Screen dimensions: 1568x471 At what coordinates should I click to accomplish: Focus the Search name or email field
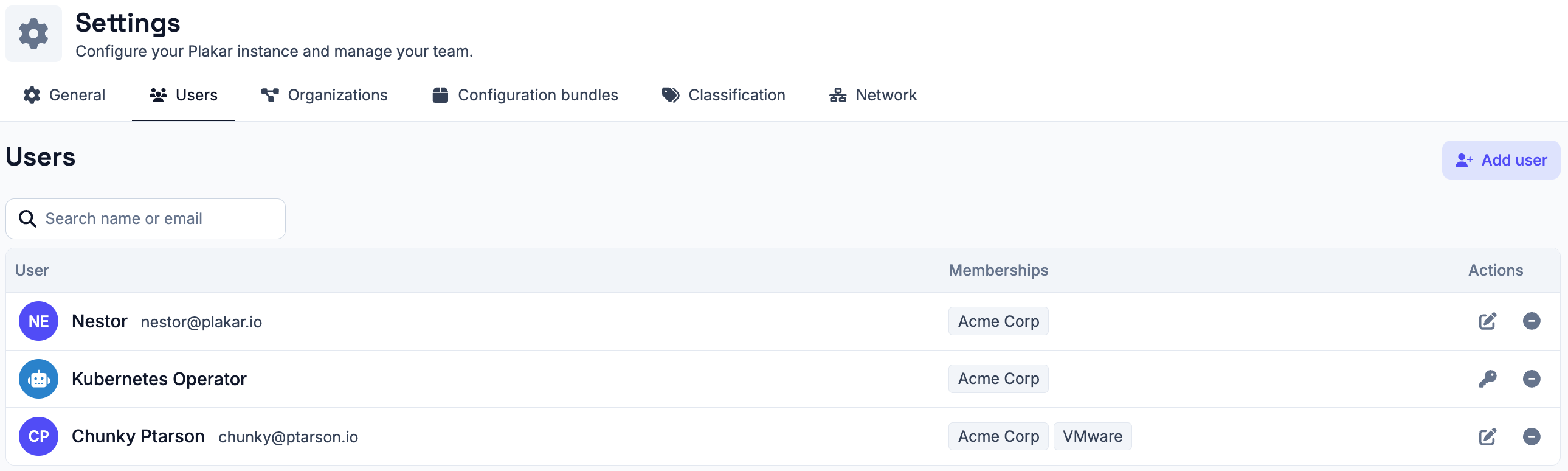click(x=145, y=218)
